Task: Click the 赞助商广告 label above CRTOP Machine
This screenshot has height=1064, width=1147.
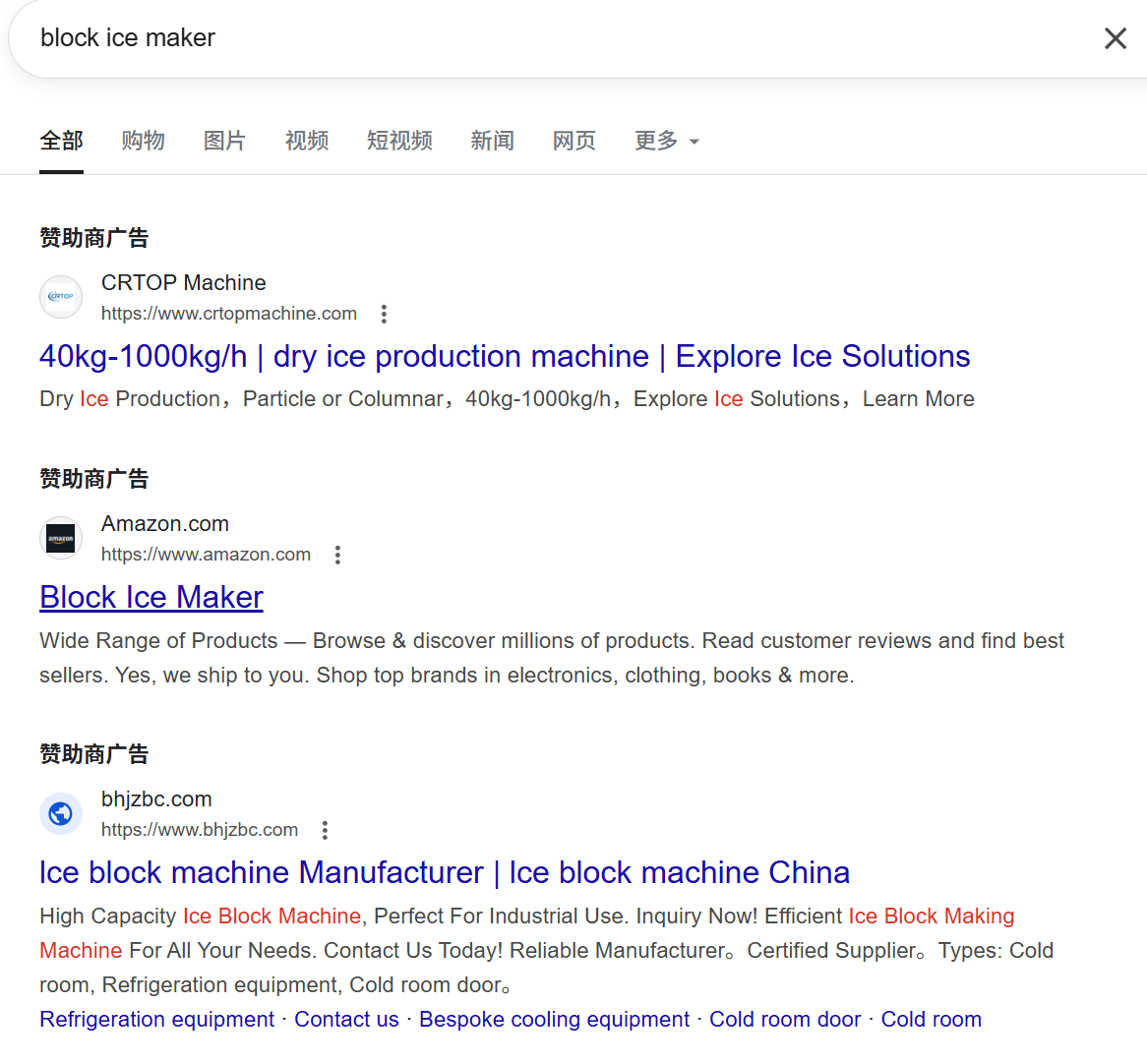Action: (x=94, y=238)
